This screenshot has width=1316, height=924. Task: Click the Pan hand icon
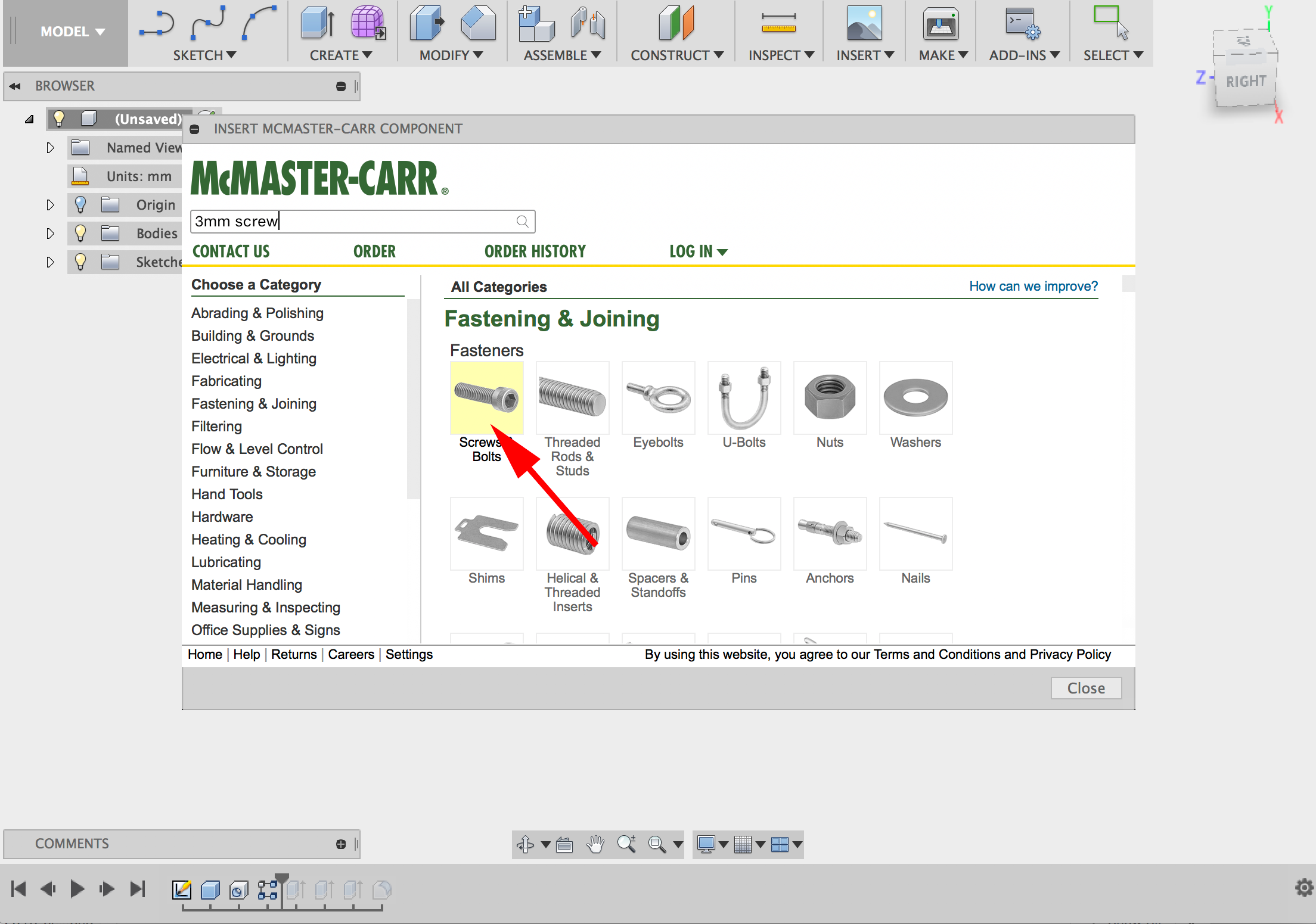595,844
